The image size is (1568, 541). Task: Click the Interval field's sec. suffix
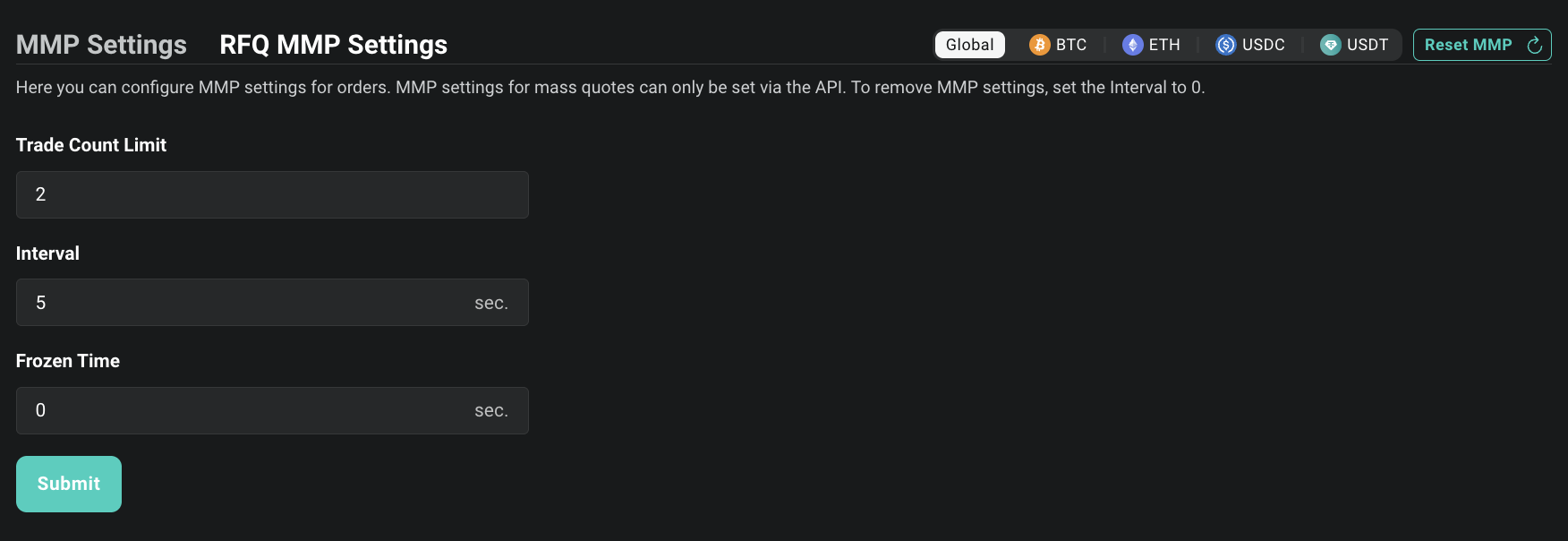click(x=490, y=303)
